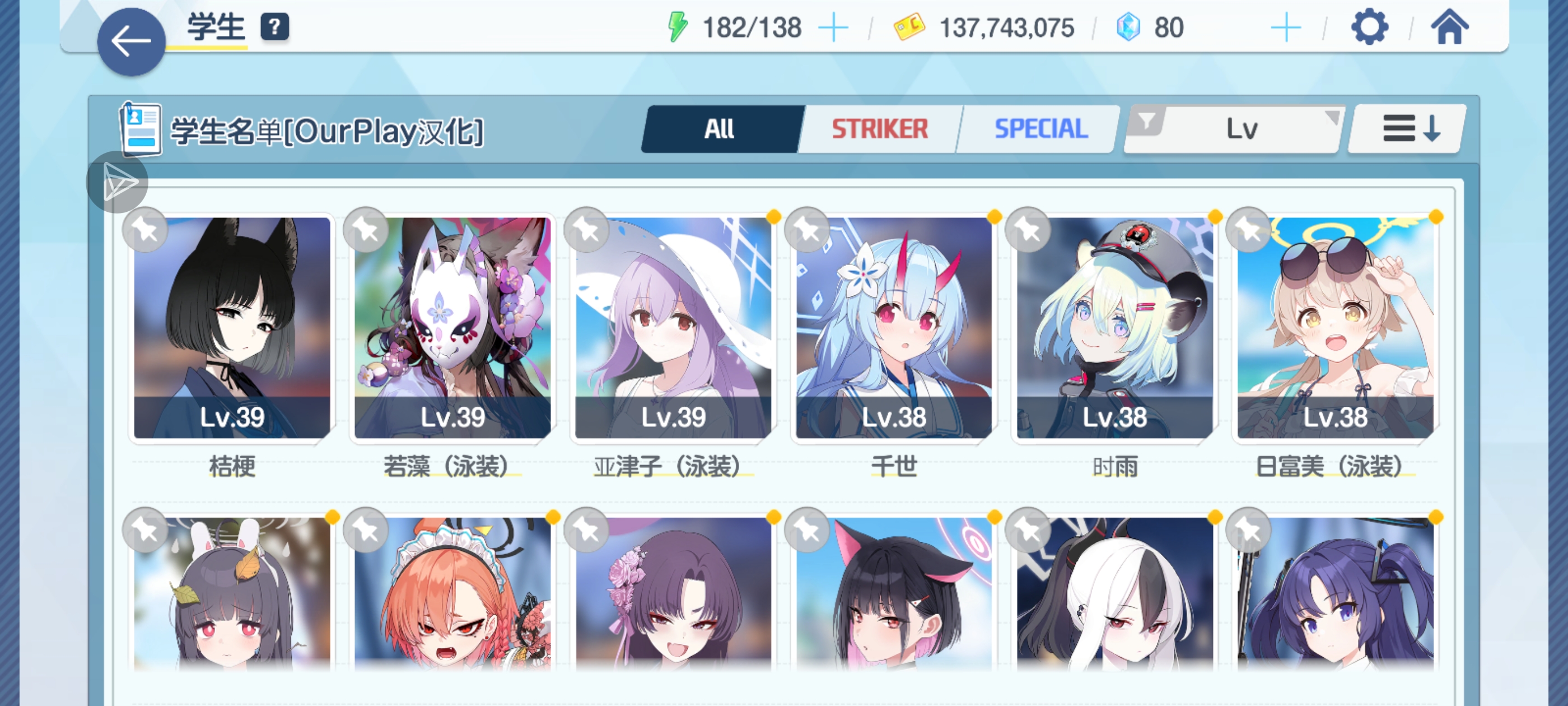Add energy with the plus next to 182/138
Image resolution: width=1568 pixels, height=706 pixels.
pos(833,28)
